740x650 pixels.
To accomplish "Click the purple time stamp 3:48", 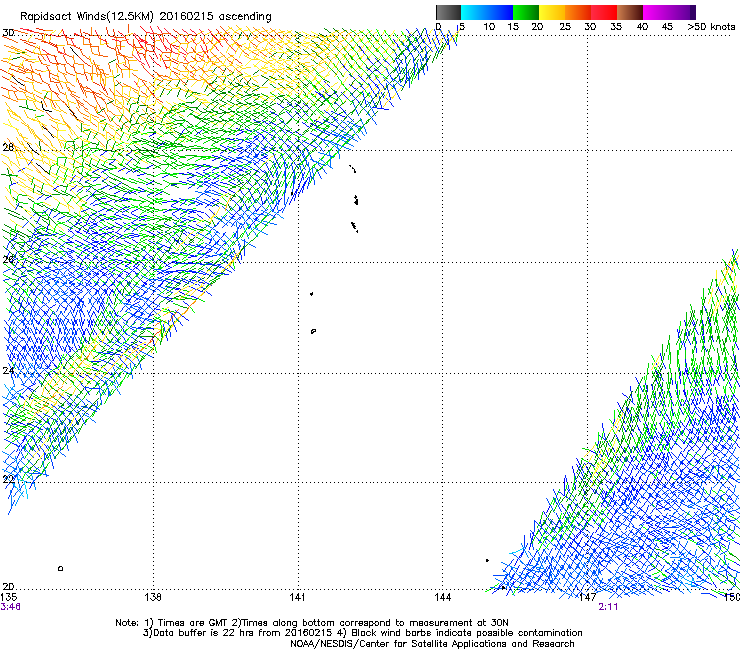I will pyautogui.click(x=10, y=607).
